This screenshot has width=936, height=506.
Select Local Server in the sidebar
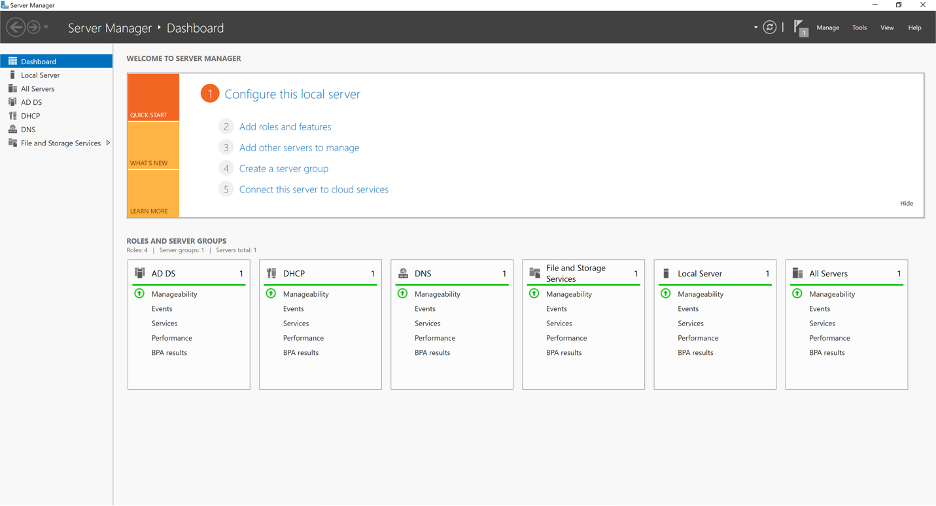(40, 75)
